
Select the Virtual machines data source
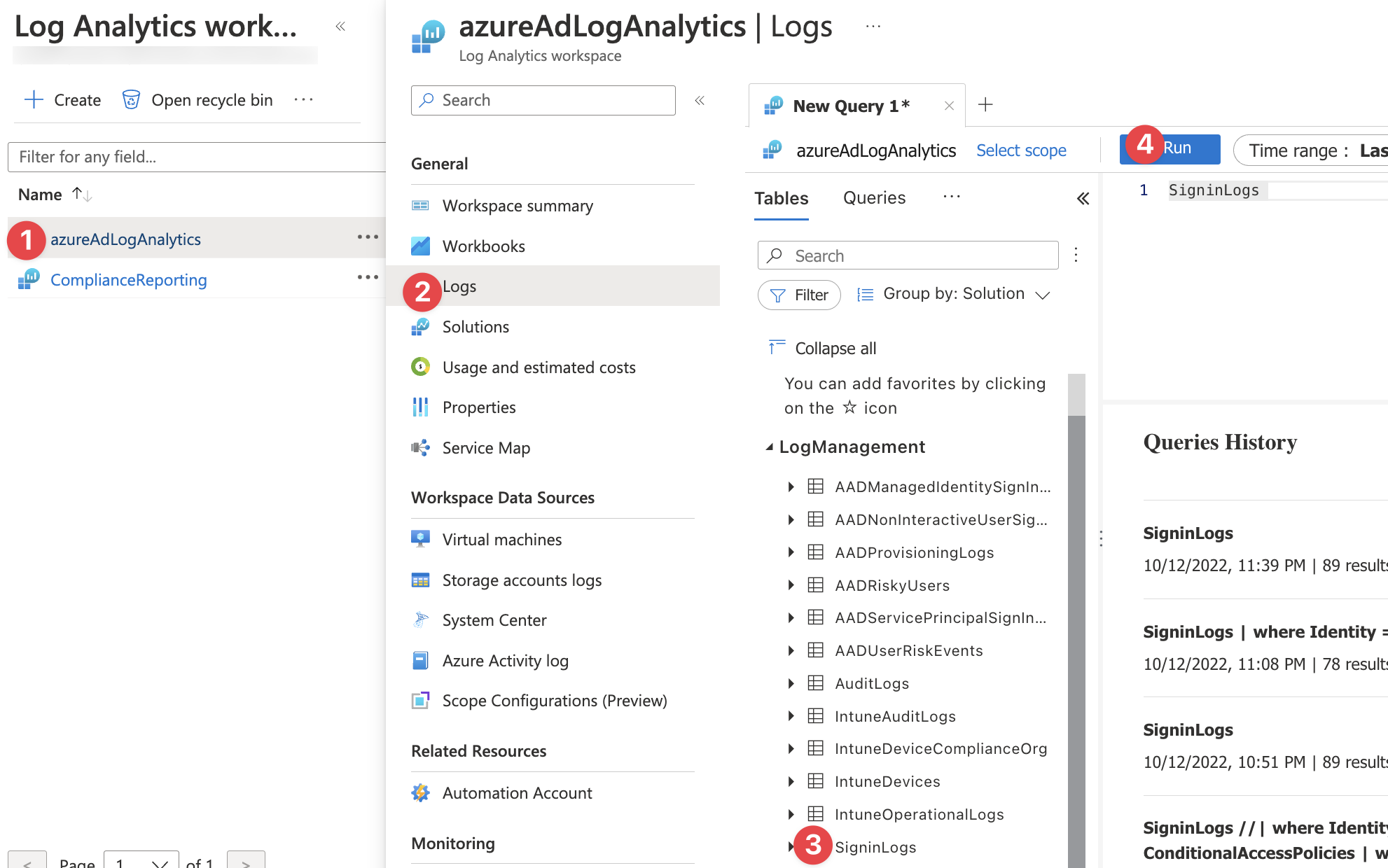click(x=501, y=539)
